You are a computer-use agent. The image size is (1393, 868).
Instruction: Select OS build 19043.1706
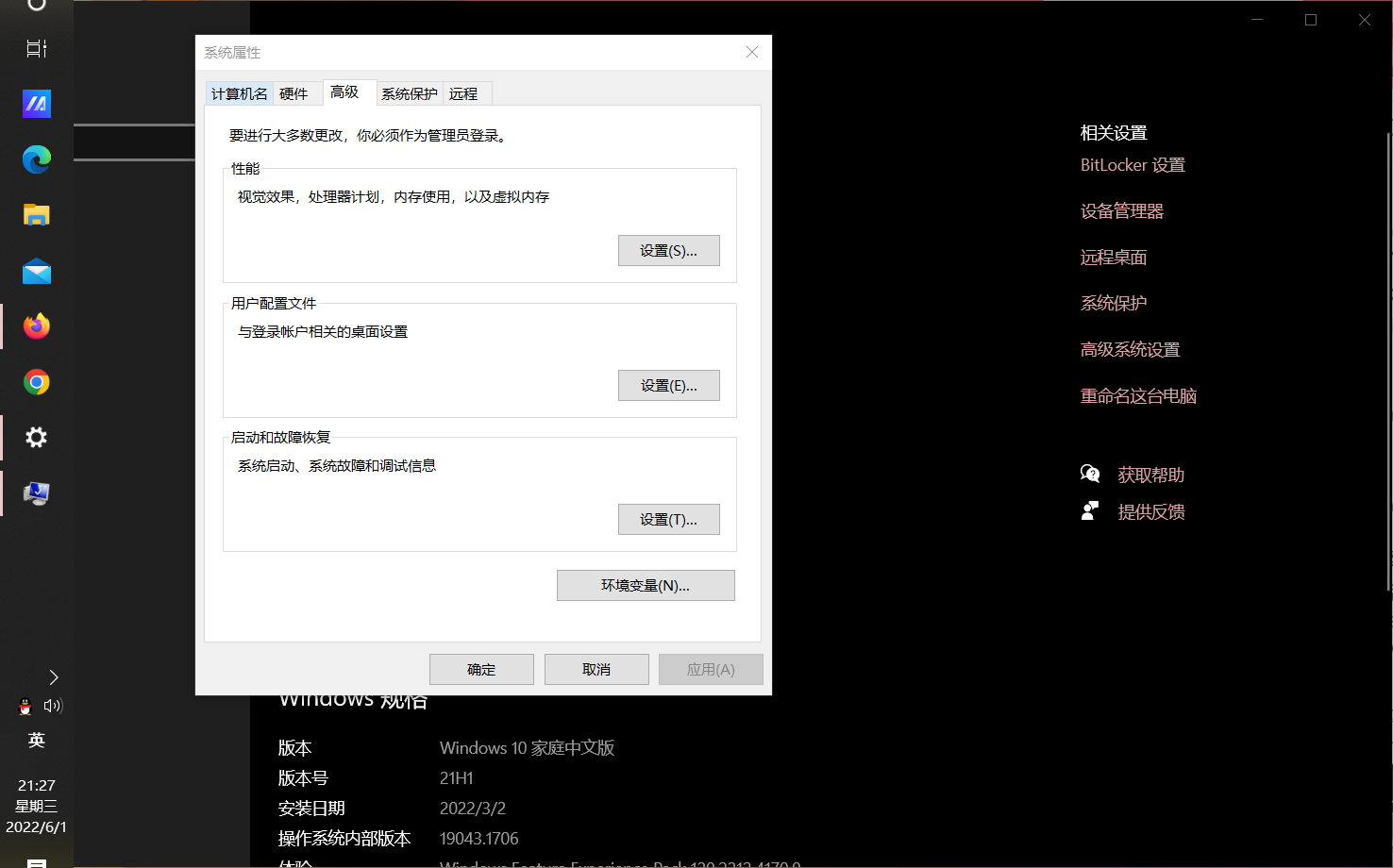(x=479, y=839)
